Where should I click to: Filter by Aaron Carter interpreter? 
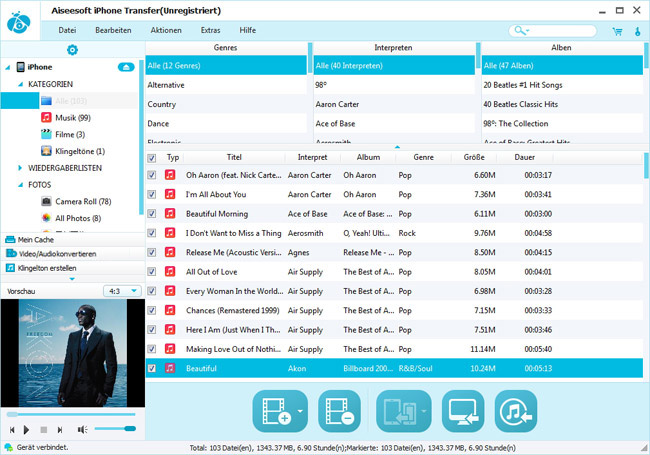click(x=394, y=104)
